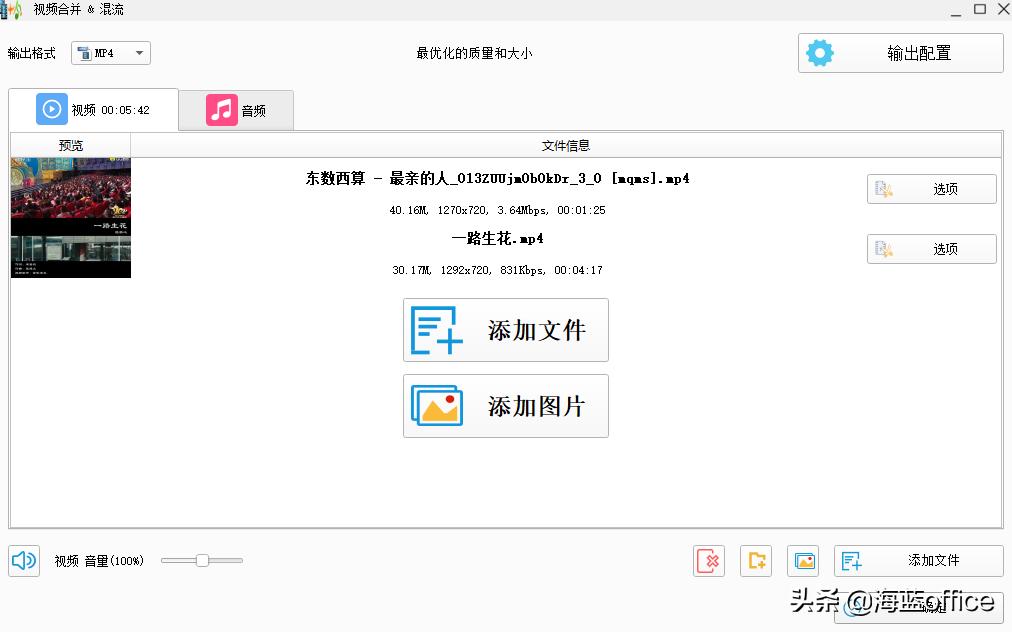Open 选项 for 一路生花.mp4
Image resolution: width=1012 pixels, height=632 pixels.
click(931, 249)
